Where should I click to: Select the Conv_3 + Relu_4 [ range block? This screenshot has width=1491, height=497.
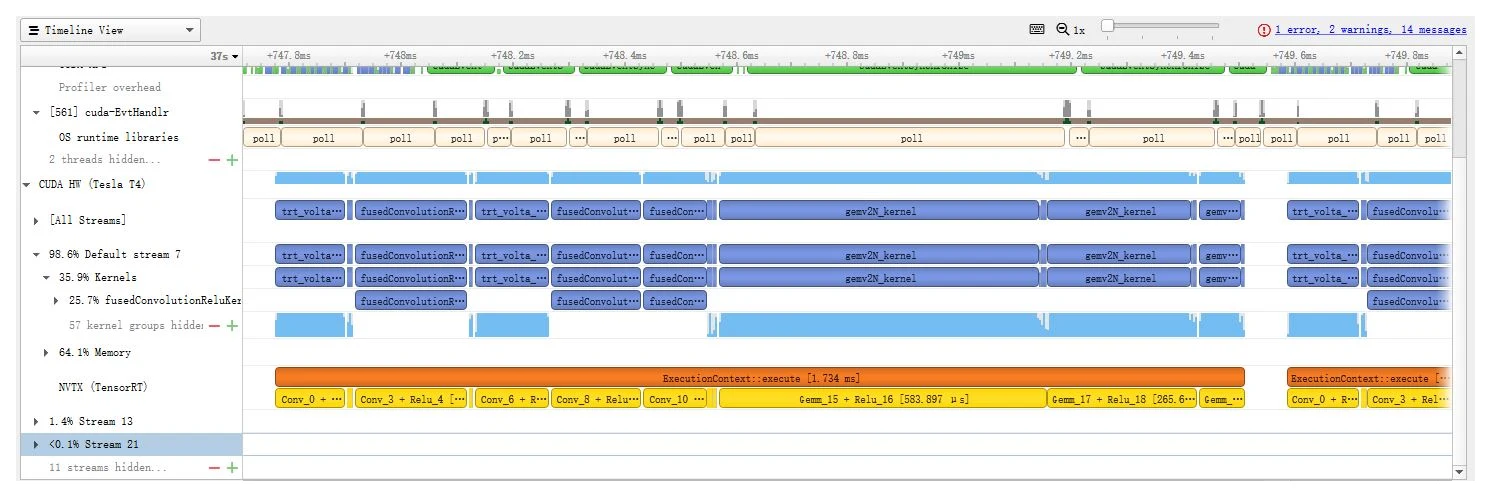pos(412,399)
